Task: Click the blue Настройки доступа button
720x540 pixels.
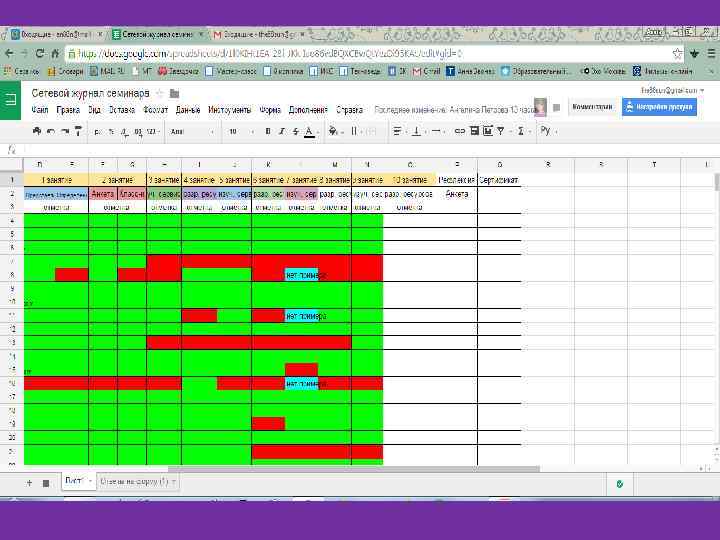Action: (x=659, y=107)
